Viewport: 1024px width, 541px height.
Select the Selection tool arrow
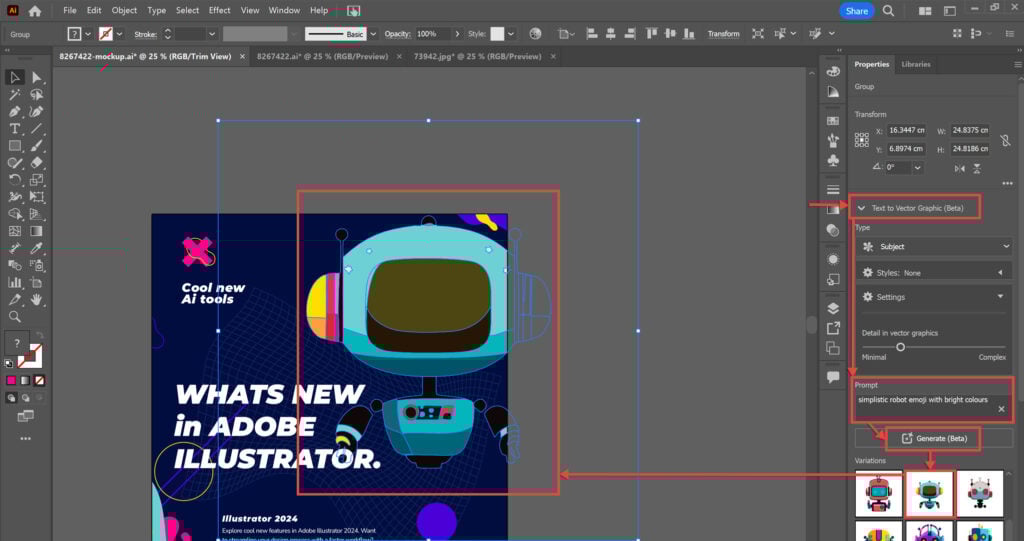click(x=14, y=78)
